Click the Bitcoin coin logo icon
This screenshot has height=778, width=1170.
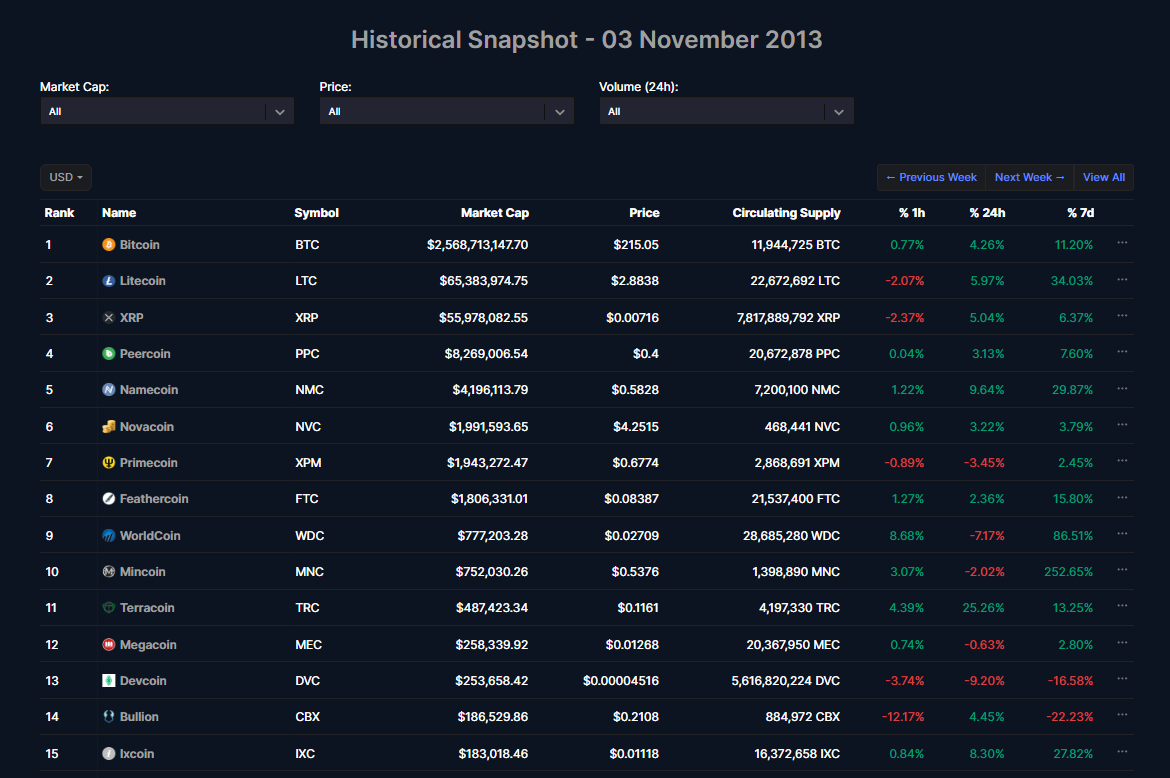(109, 245)
